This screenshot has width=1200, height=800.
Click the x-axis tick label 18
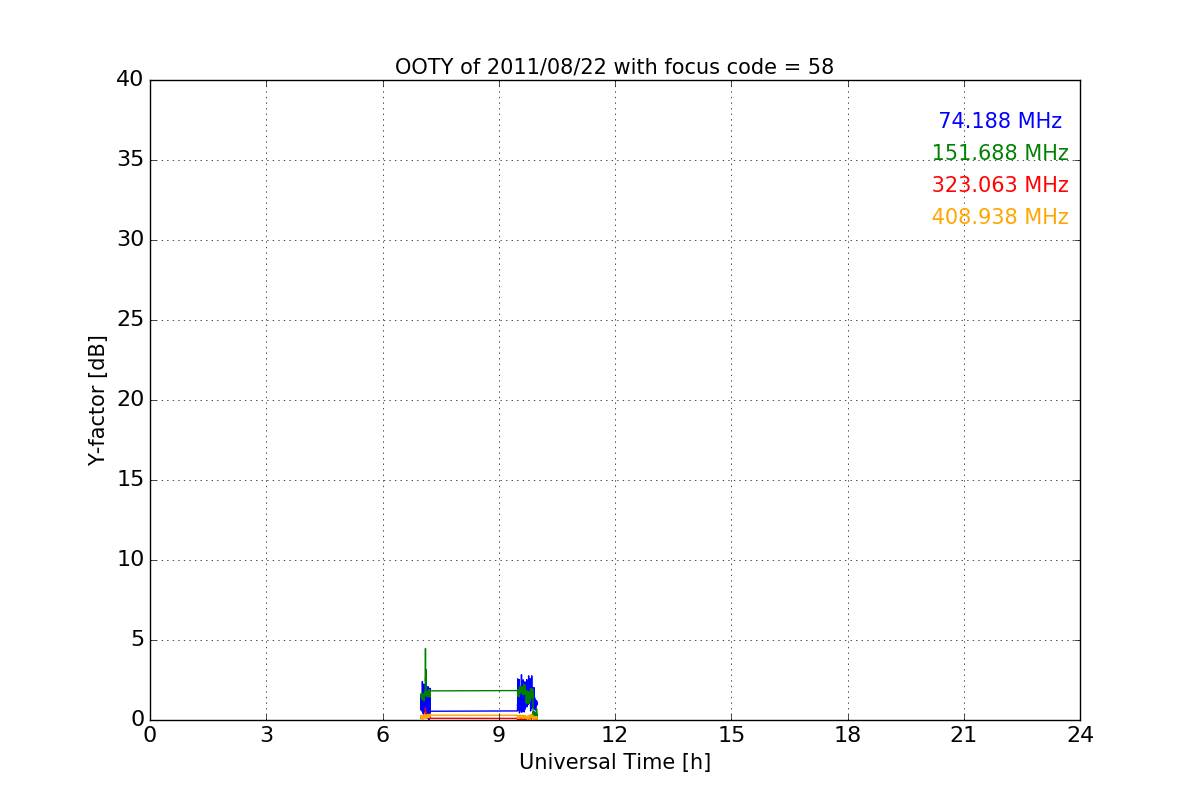pyautogui.click(x=848, y=735)
